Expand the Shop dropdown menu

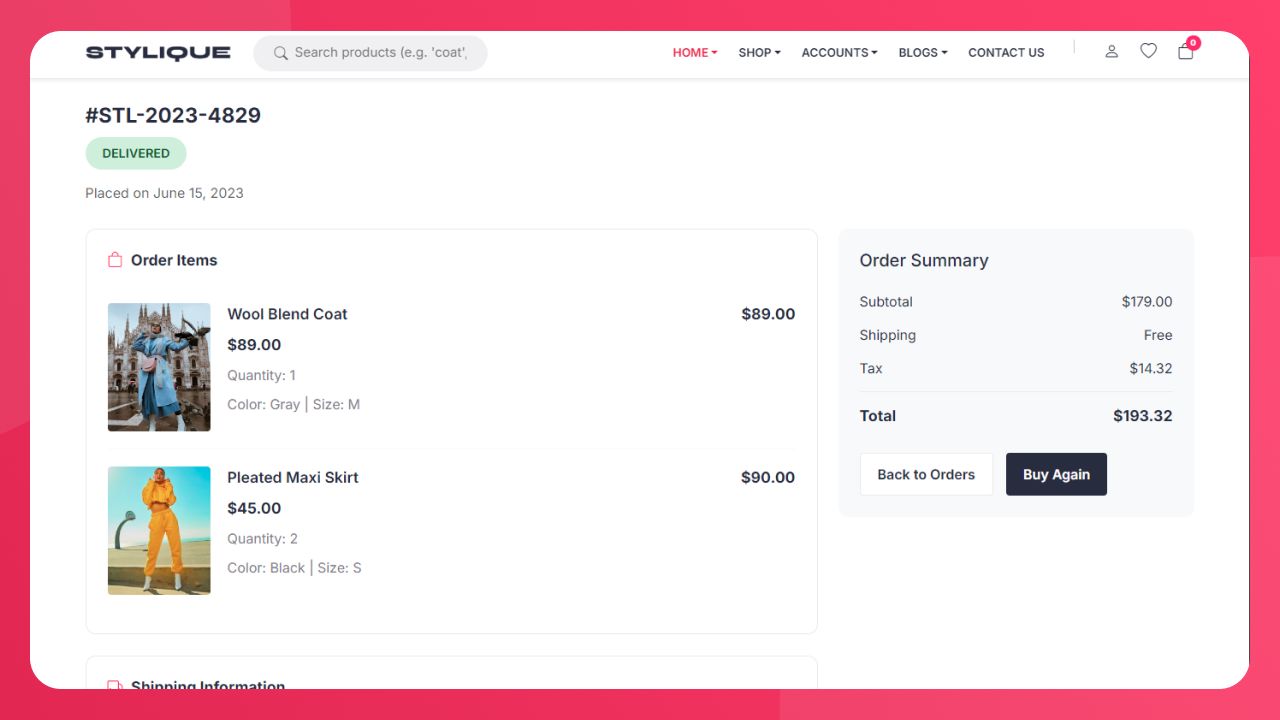(x=759, y=53)
